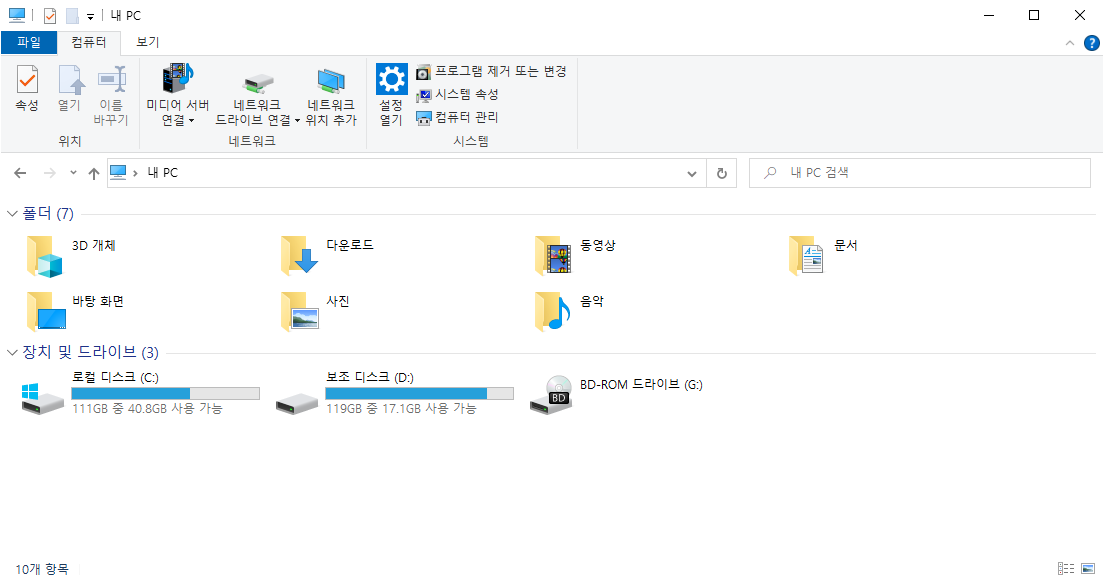Click 시스템 속성 in the ribbon

[458, 94]
